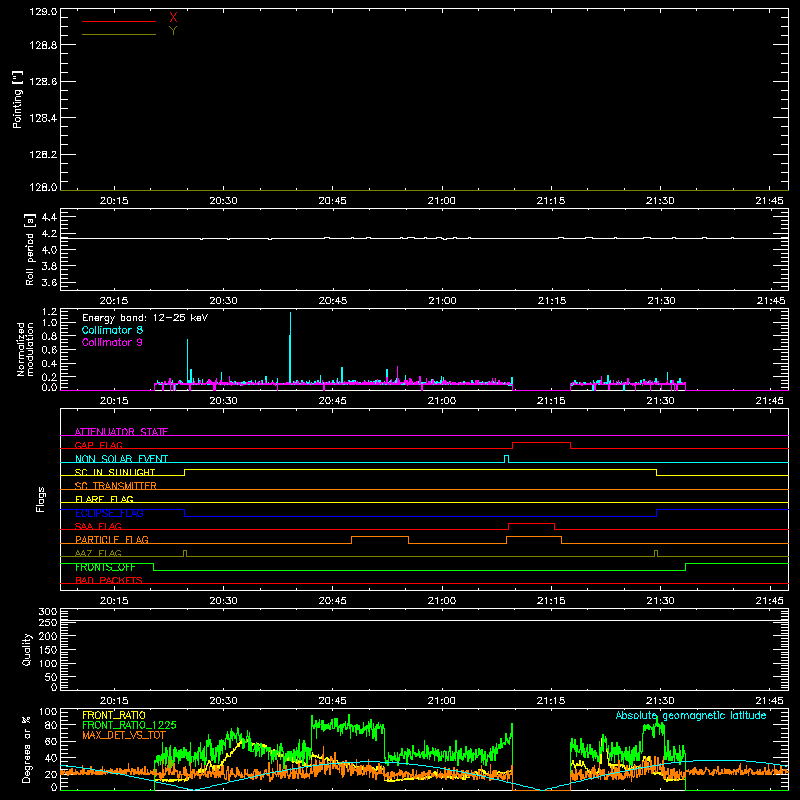Click the 100 tick on Quality axis
This screenshot has height=800, width=800.
click(48, 663)
